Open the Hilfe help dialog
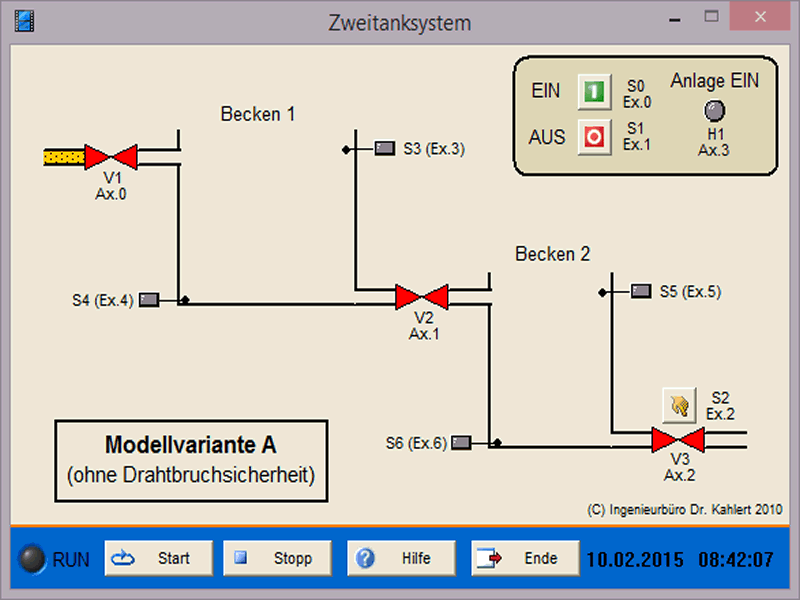The width and height of the screenshot is (800, 600). click(x=401, y=558)
